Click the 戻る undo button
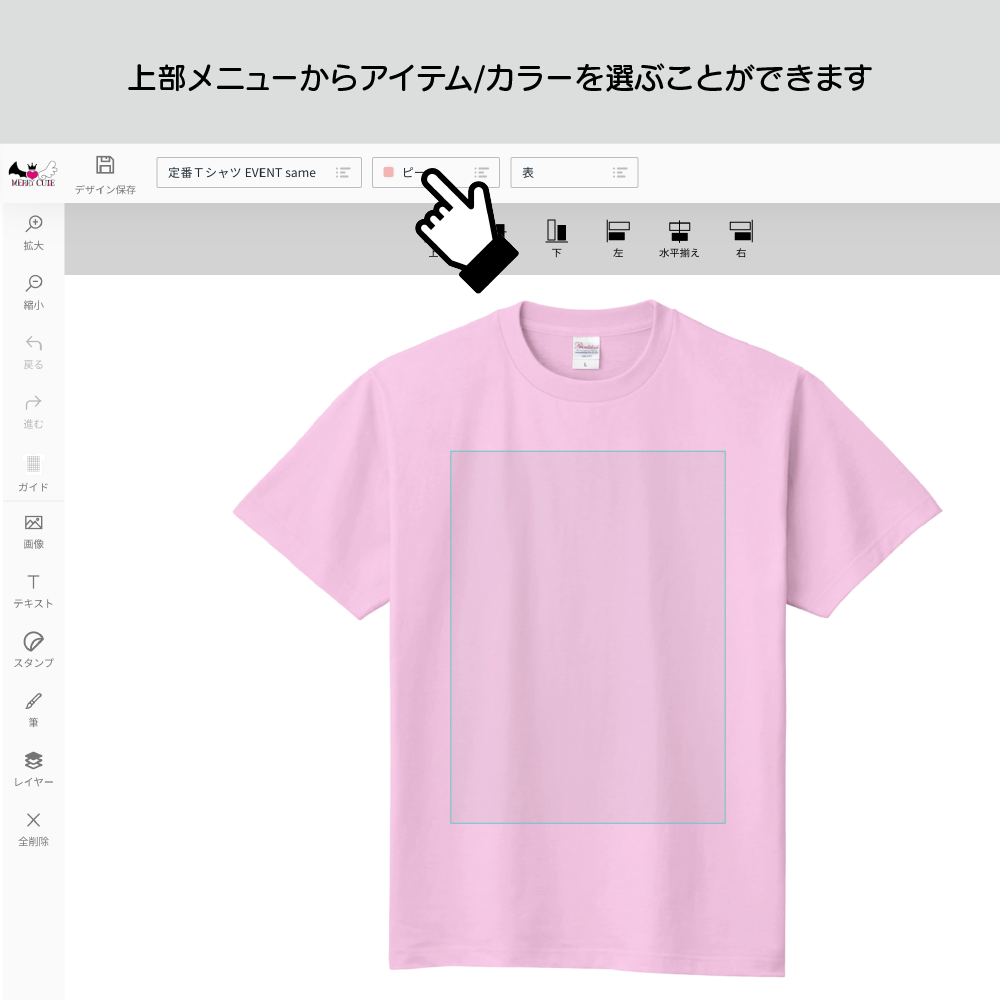The image size is (1000, 1000). (33, 352)
